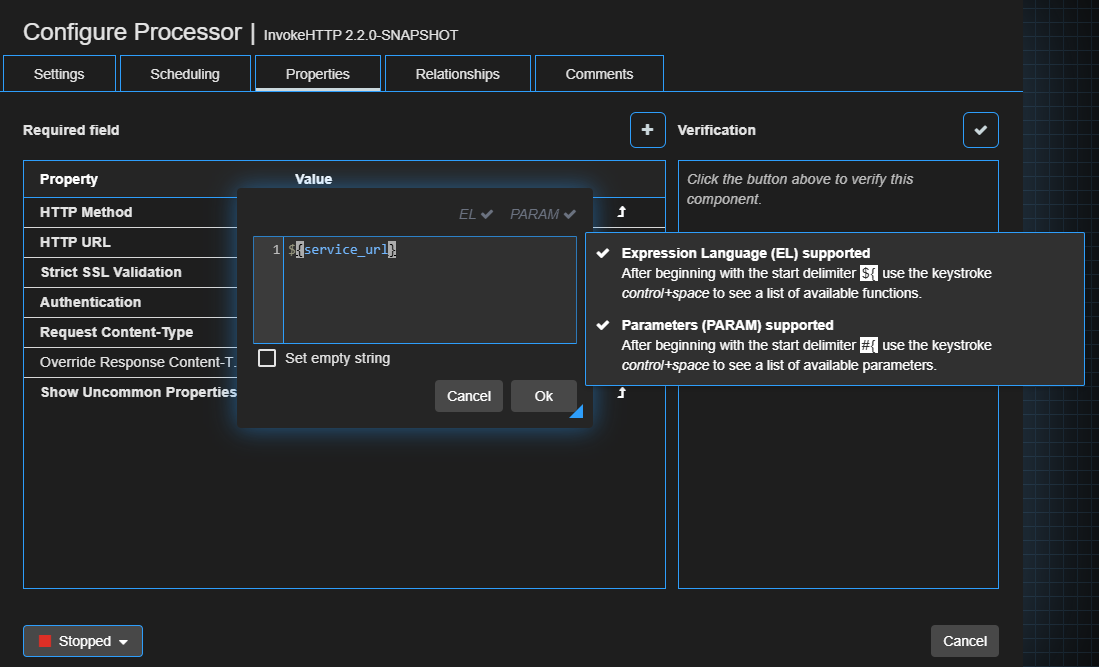Click checkmark beside Expression Language supported
Screen dimensions: 1099x667
(x=601, y=252)
